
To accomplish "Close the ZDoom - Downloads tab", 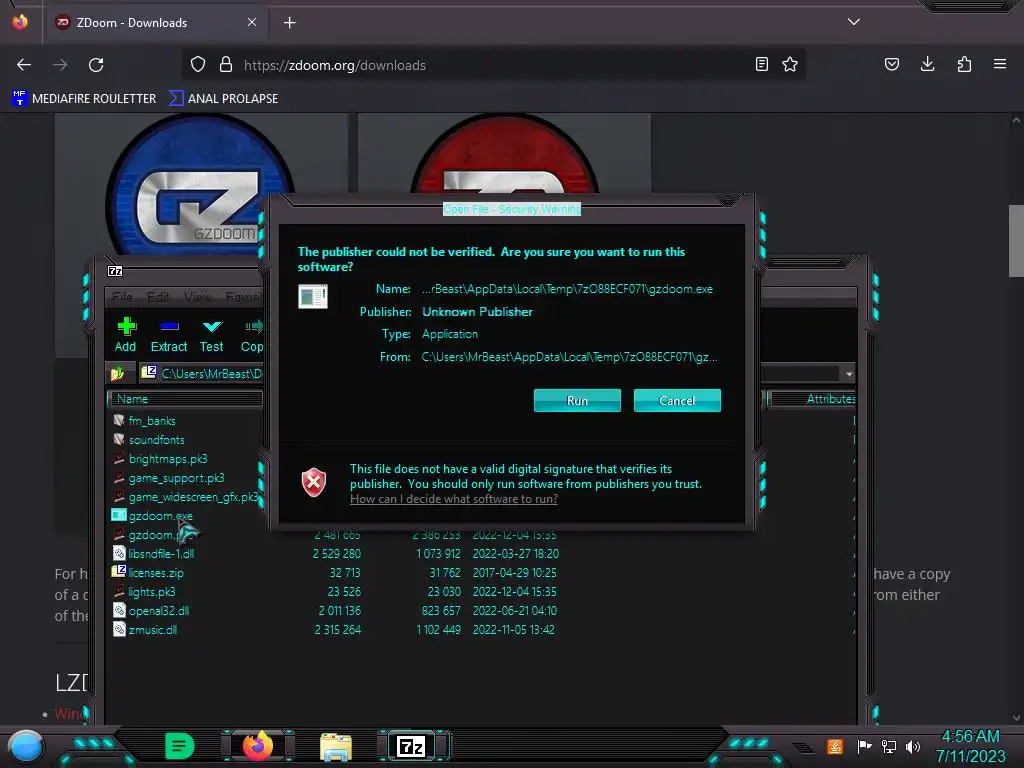I will [x=251, y=22].
